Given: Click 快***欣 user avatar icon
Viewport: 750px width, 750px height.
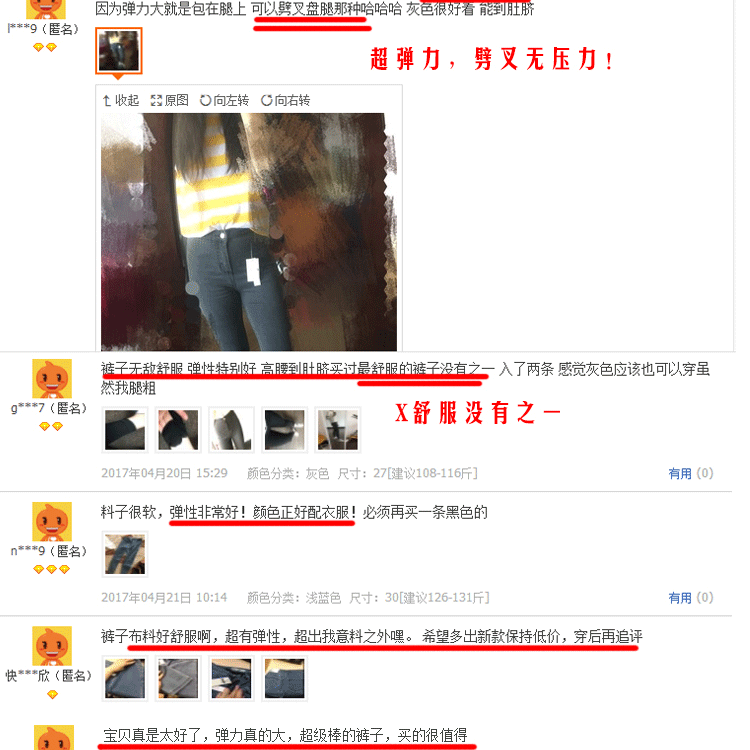Looking at the screenshot, I should click(x=52, y=646).
